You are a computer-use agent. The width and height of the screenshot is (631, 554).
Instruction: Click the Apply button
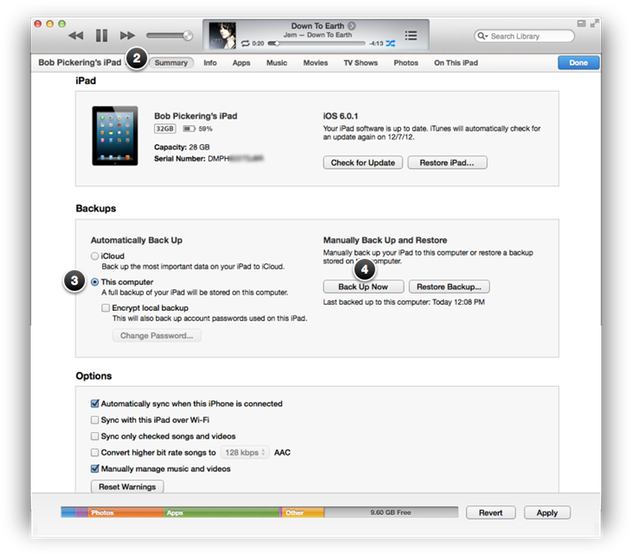click(547, 513)
